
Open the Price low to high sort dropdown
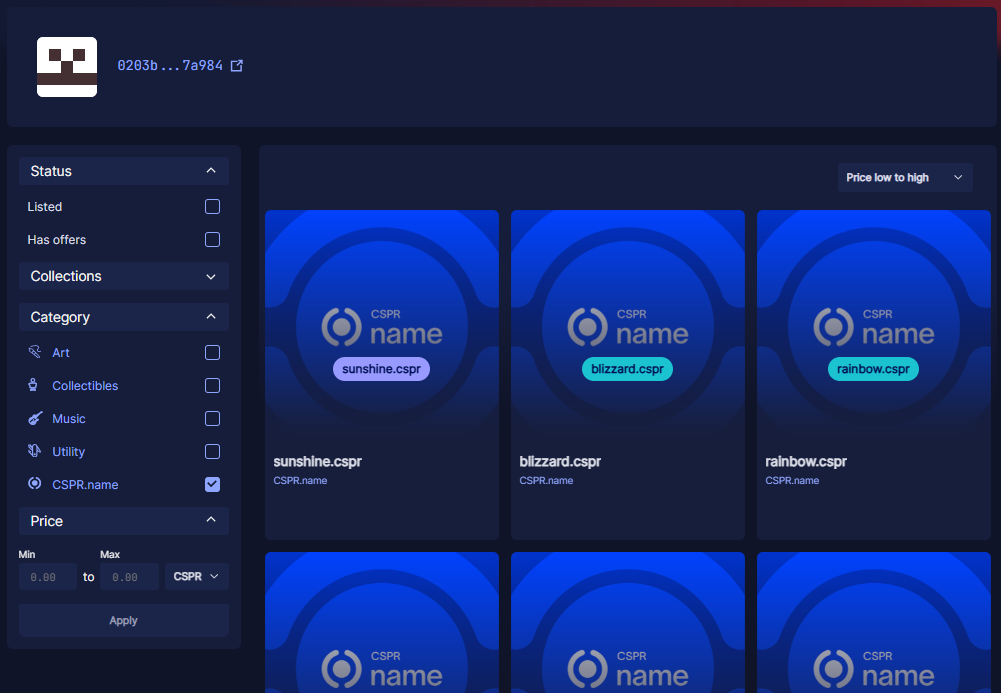pos(905,177)
